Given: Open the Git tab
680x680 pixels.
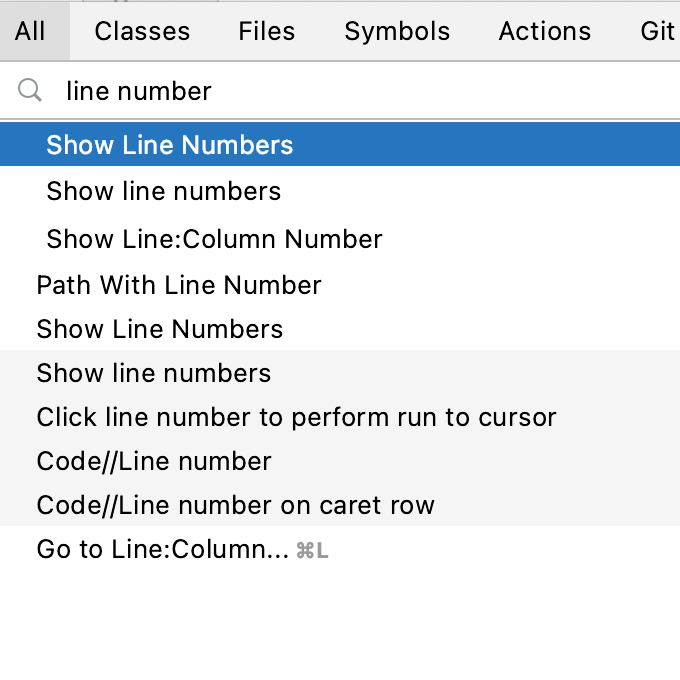Looking at the screenshot, I should click(657, 31).
